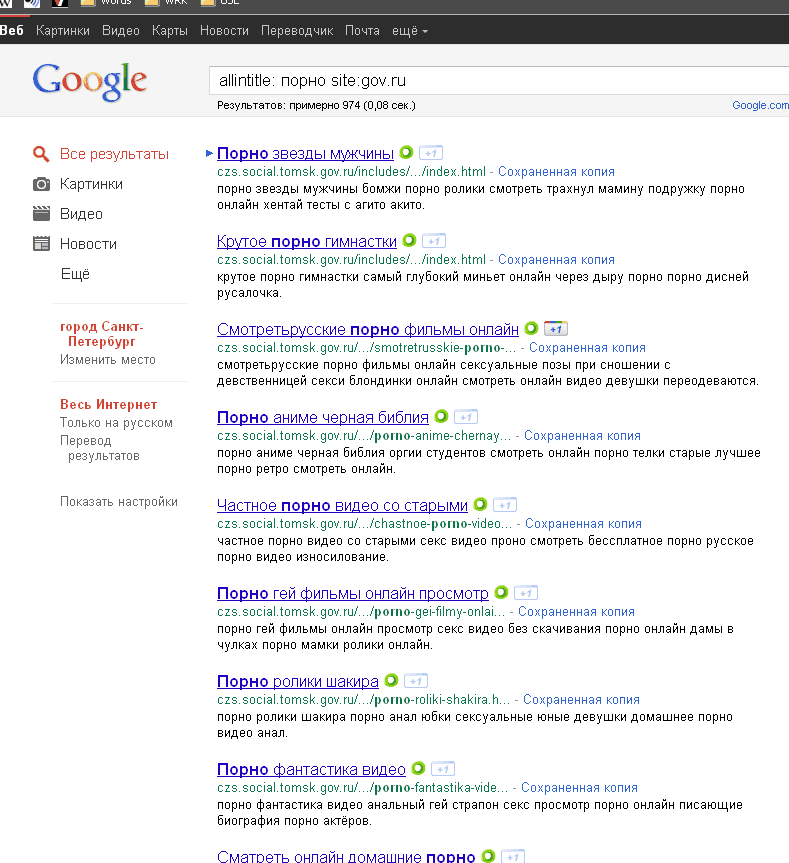Click the newspaper icon for Новости in sidebar

[x=41, y=243]
